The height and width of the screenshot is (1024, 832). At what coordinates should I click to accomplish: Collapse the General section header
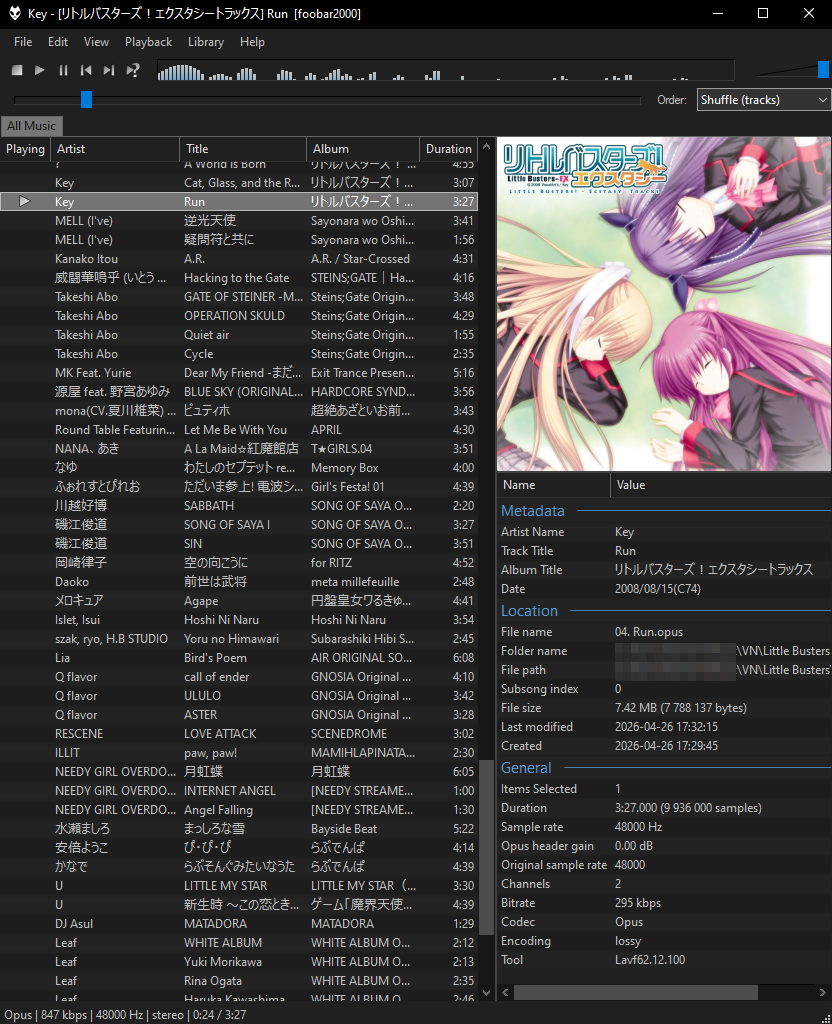click(x=526, y=768)
